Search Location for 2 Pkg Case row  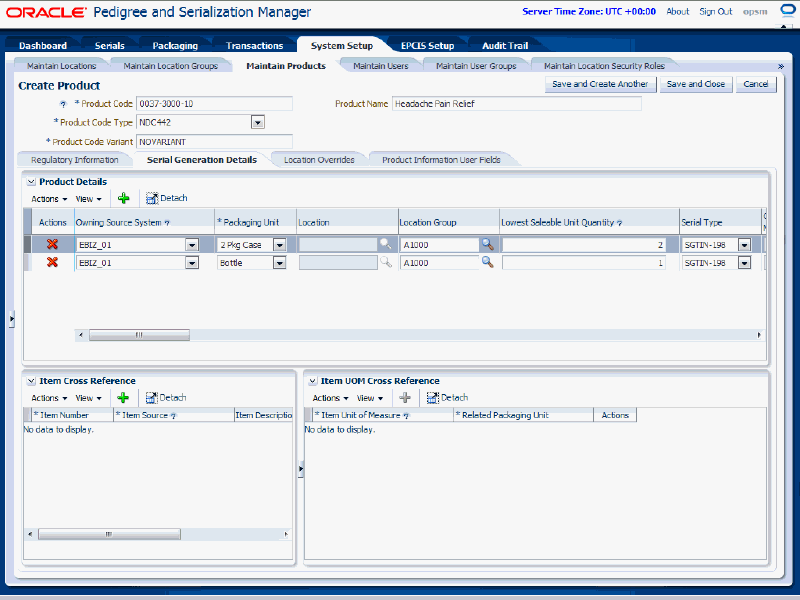click(x=385, y=244)
